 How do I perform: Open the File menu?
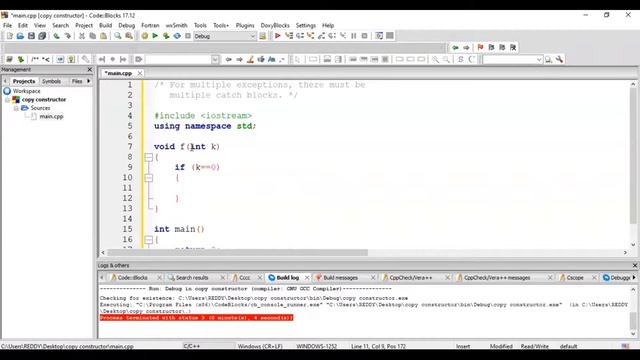(x=7, y=25)
